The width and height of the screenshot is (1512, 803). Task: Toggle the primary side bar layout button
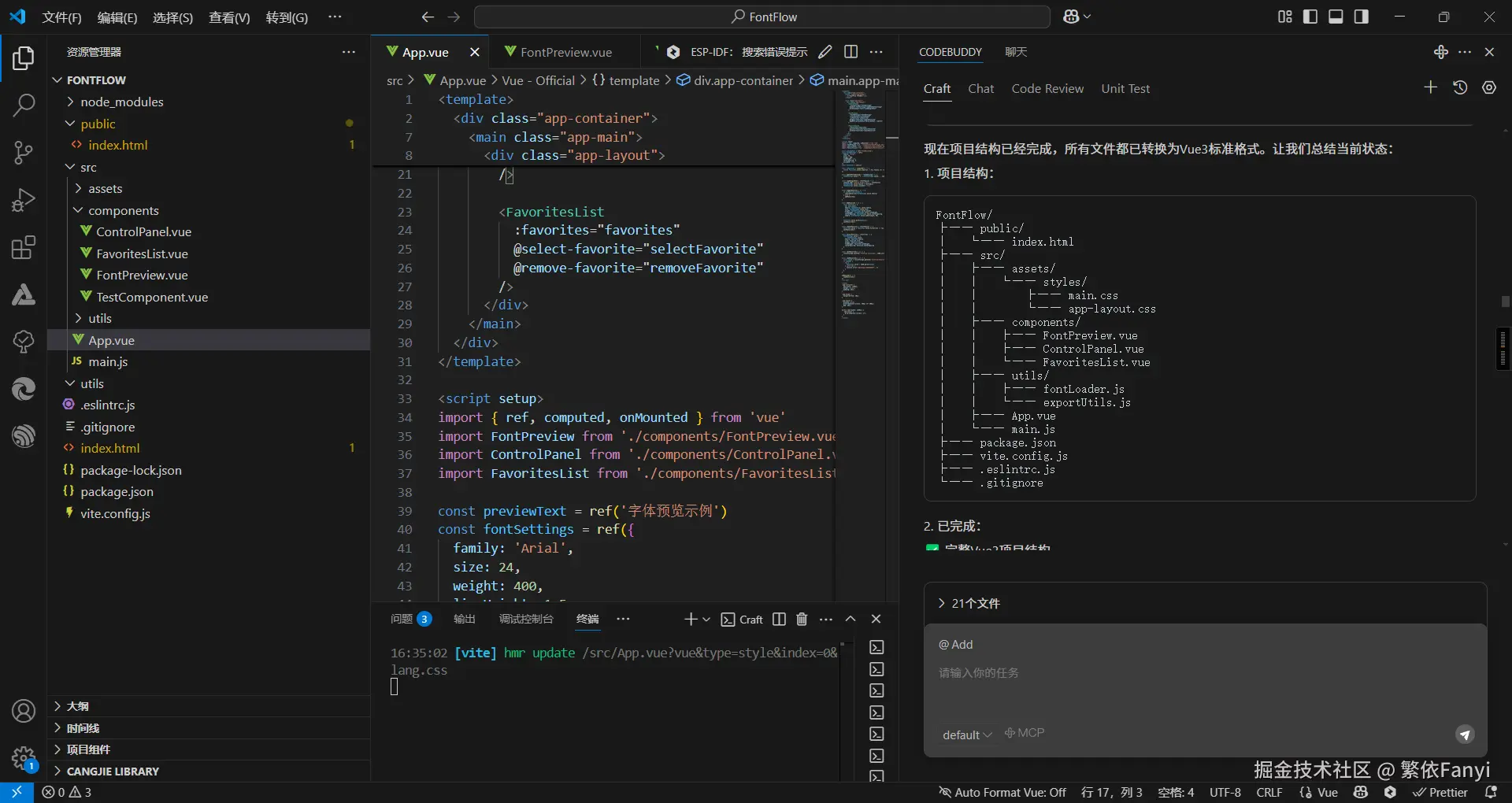click(x=1310, y=17)
